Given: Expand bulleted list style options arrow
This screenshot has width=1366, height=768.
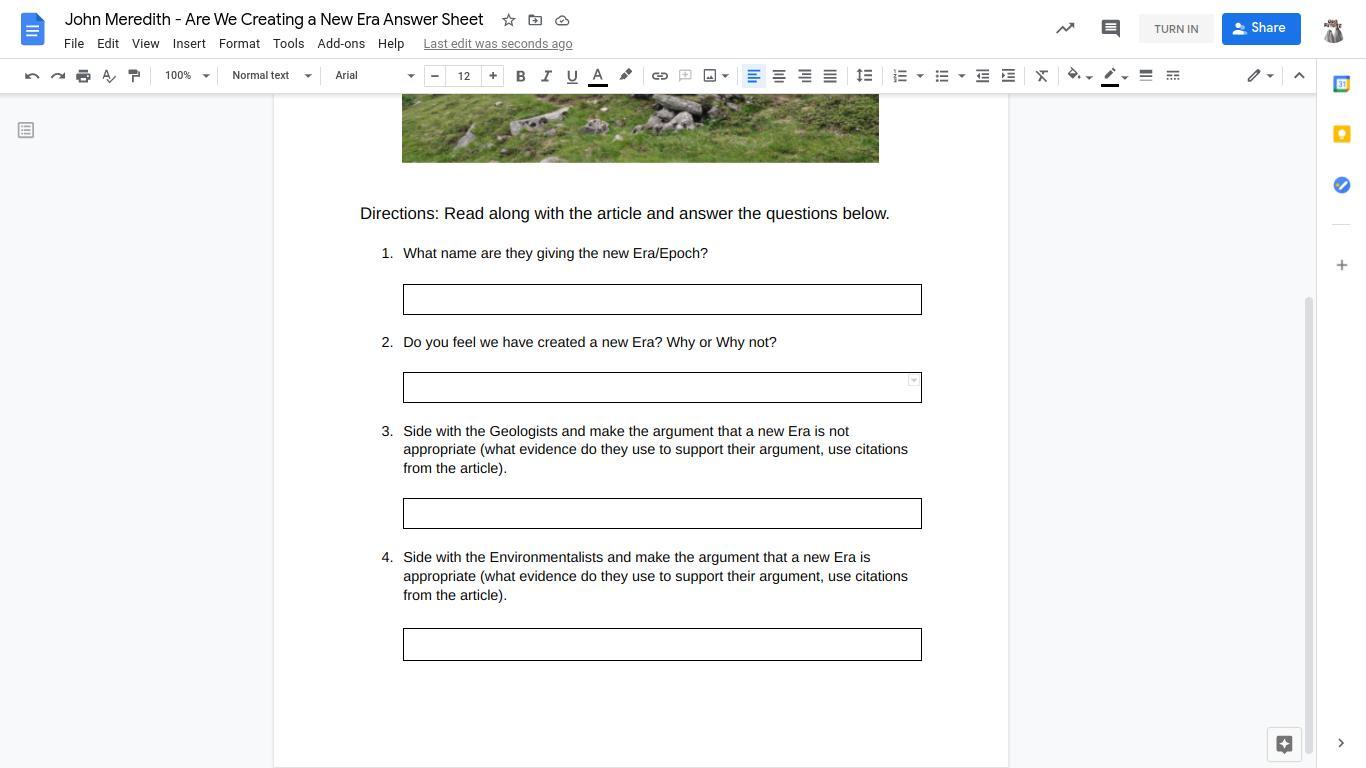Looking at the screenshot, I should point(962,76).
